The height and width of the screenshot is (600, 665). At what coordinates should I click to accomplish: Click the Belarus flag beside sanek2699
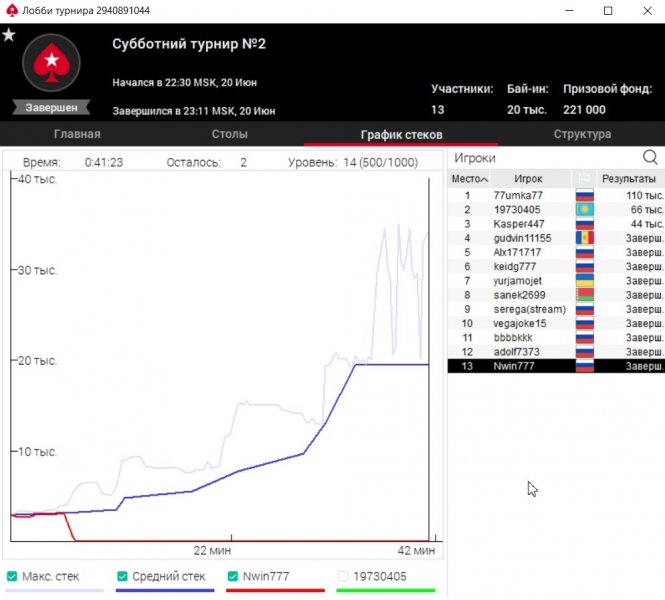(x=584, y=295)
